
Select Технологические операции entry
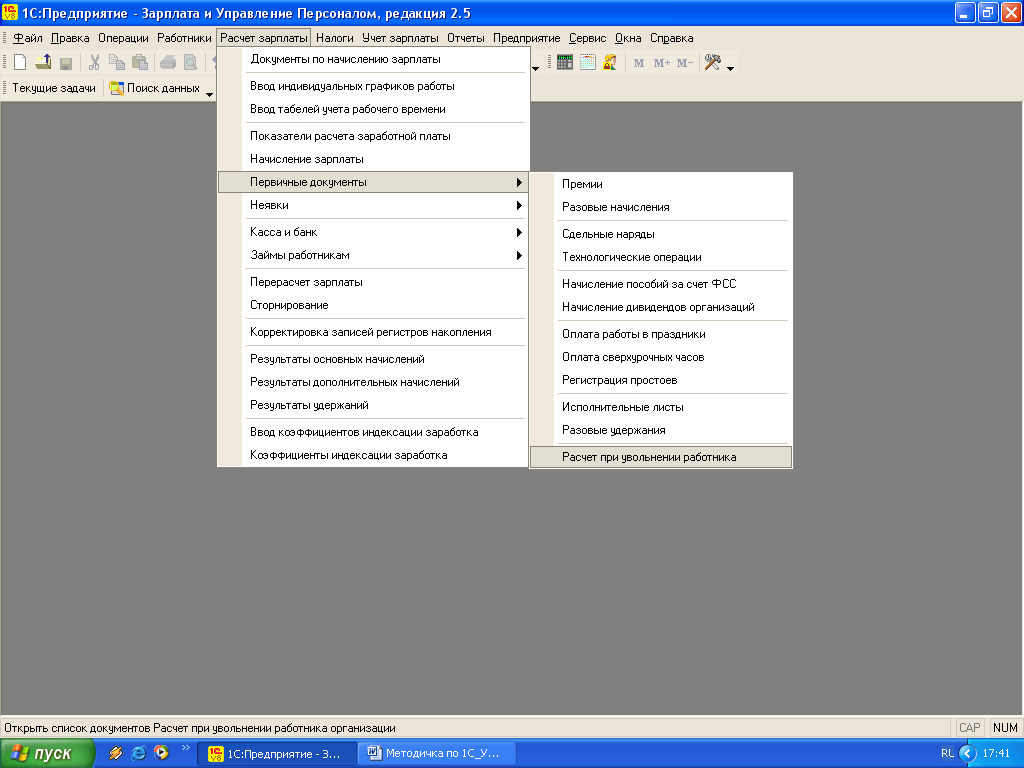(x=661, y=257)
